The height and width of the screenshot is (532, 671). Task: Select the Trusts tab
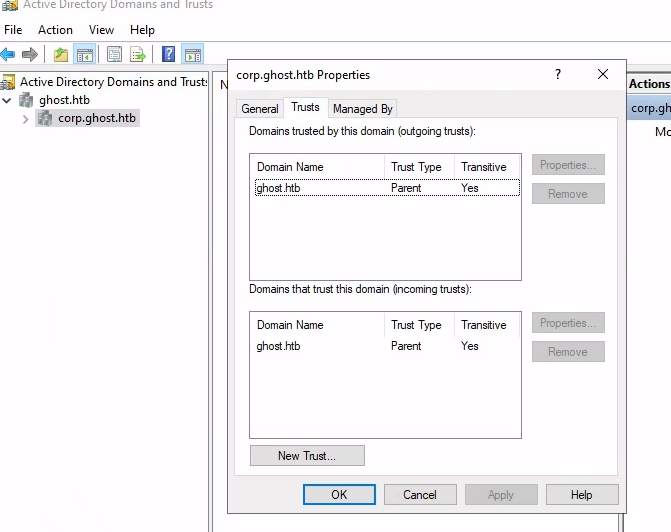coord(306,107)
